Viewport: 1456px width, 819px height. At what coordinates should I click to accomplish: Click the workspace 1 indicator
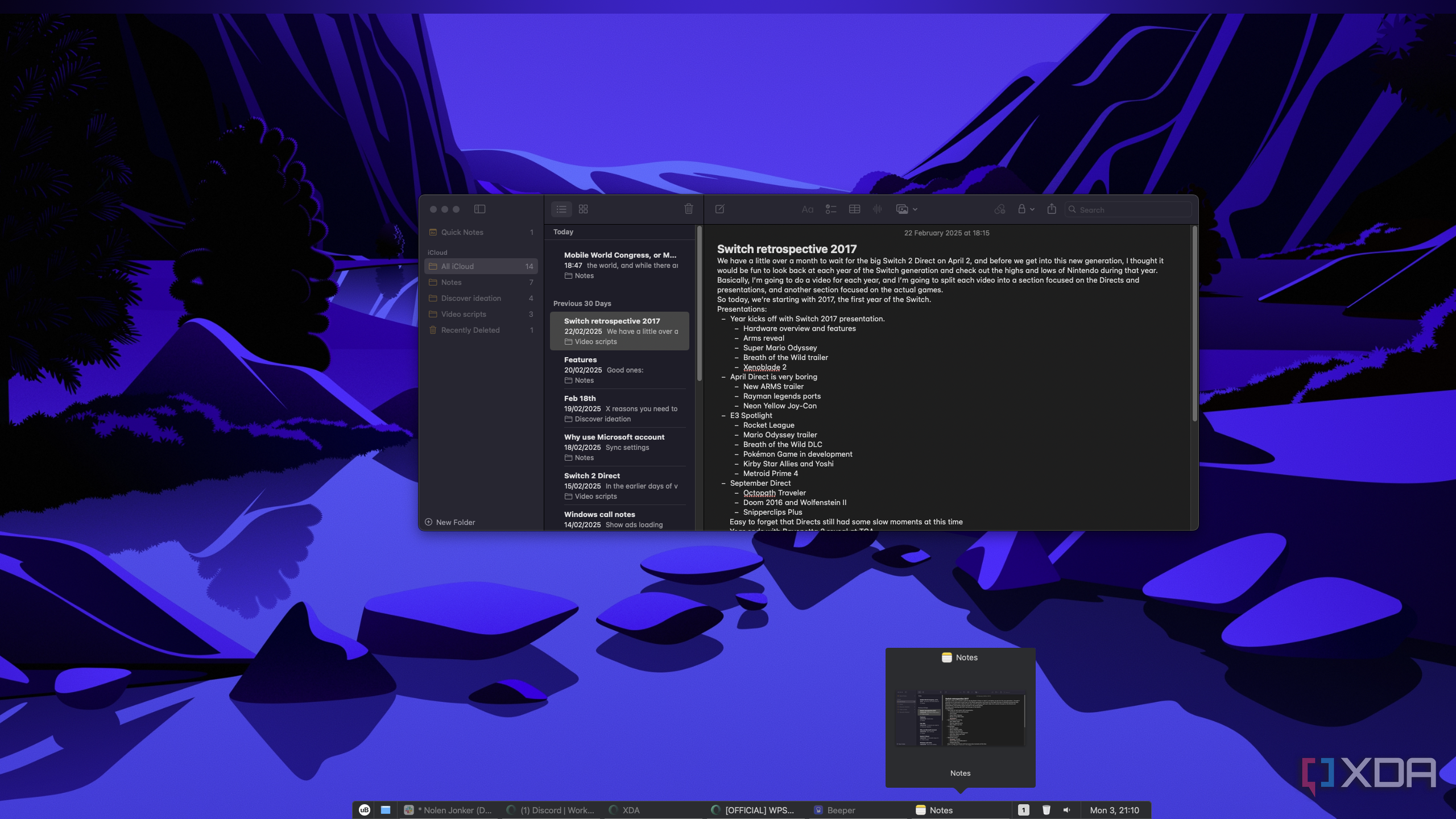point(1023,810)
